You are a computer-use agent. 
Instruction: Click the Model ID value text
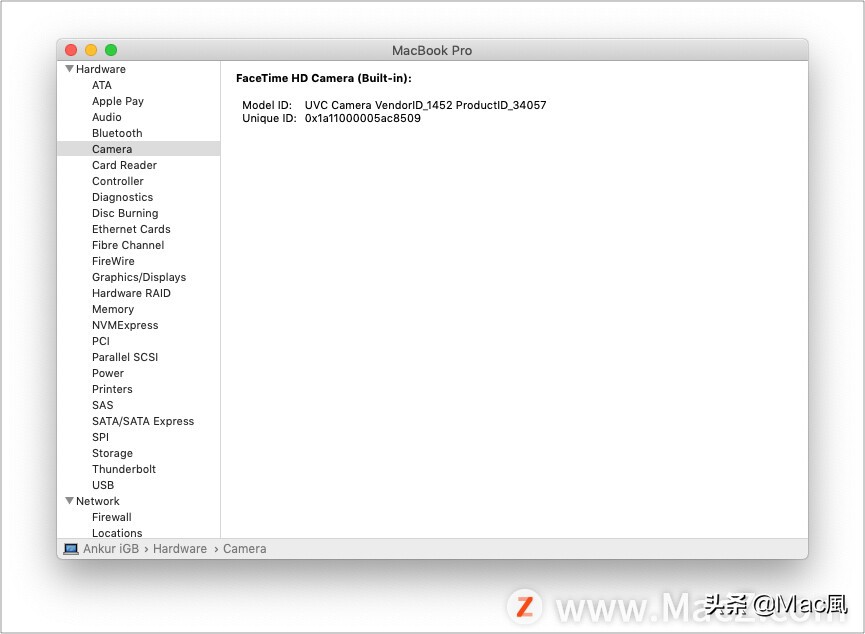pos(425,105)
